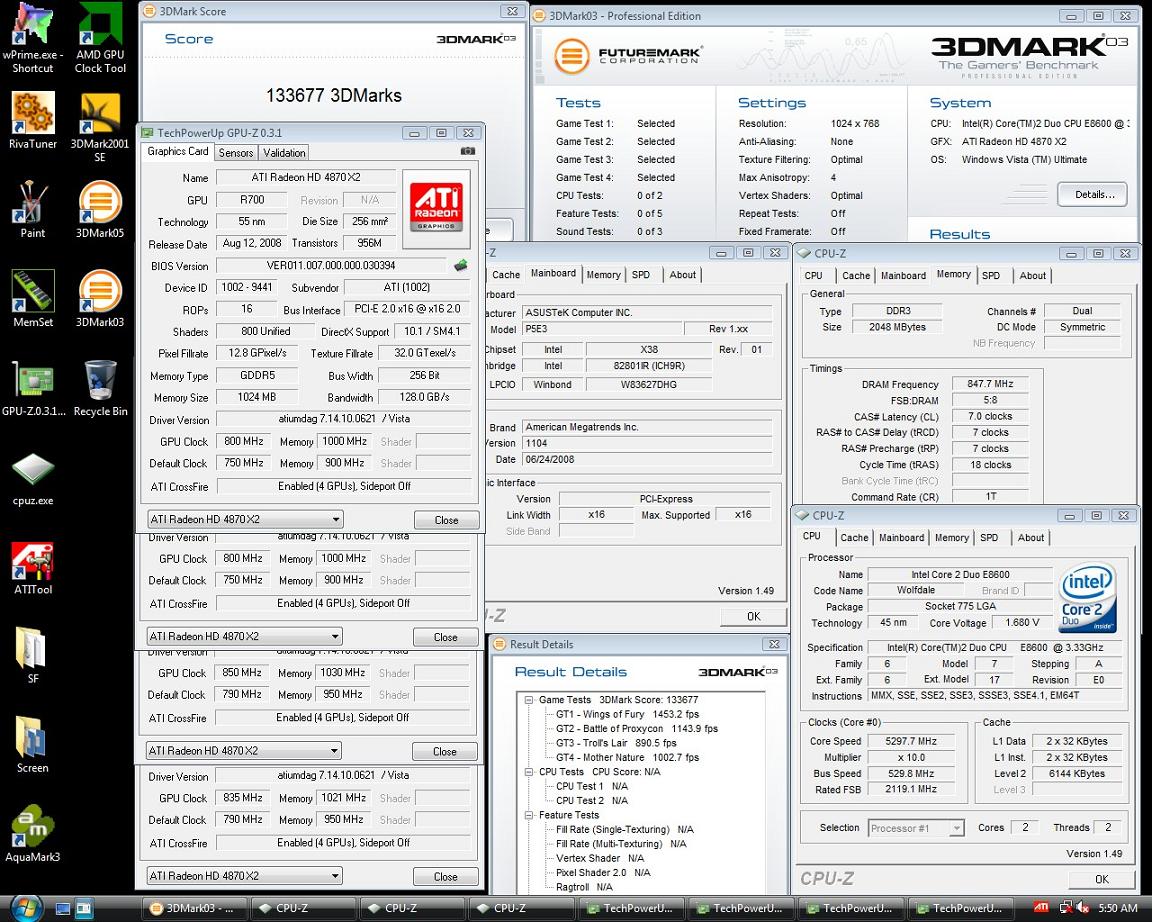This screenshot has height=922, width=1152.
Task: Switch to the 3DMark03 taskbar button
Action: tap(194, 909)
